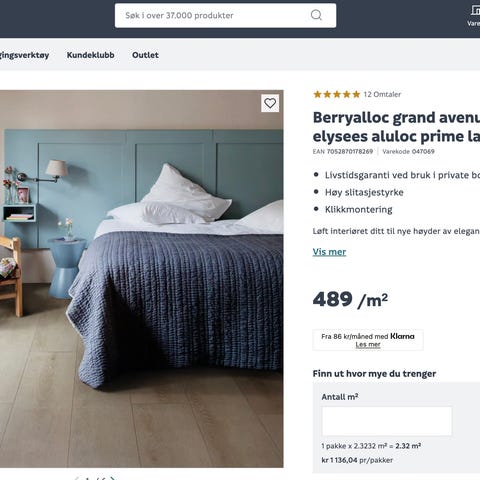
Task: Click the 'Fra 86 kr/måned med Klarna' box
Action: (x=368, y=340)
